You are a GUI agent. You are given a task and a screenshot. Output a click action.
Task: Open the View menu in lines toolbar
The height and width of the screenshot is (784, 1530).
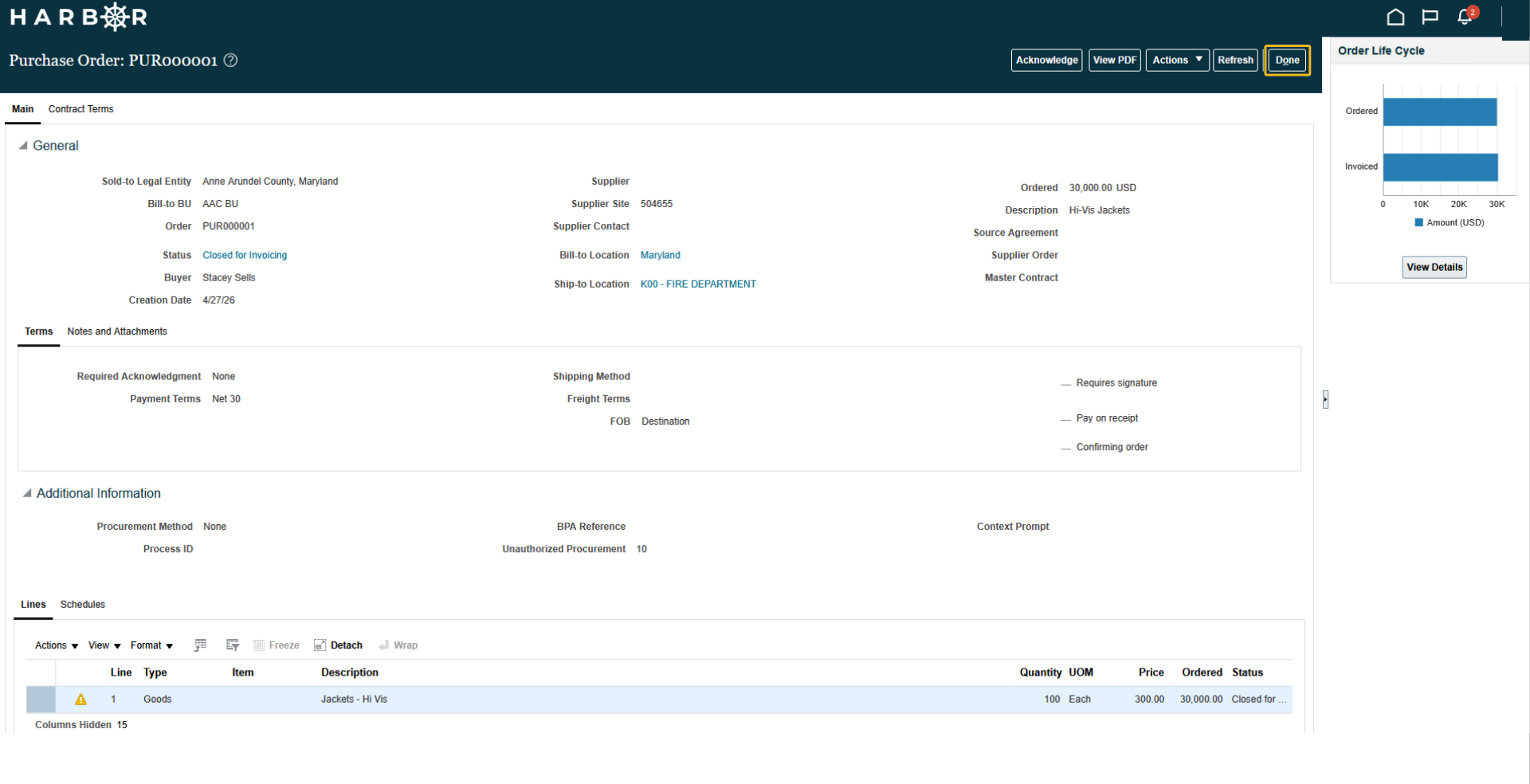click(104, 645)
